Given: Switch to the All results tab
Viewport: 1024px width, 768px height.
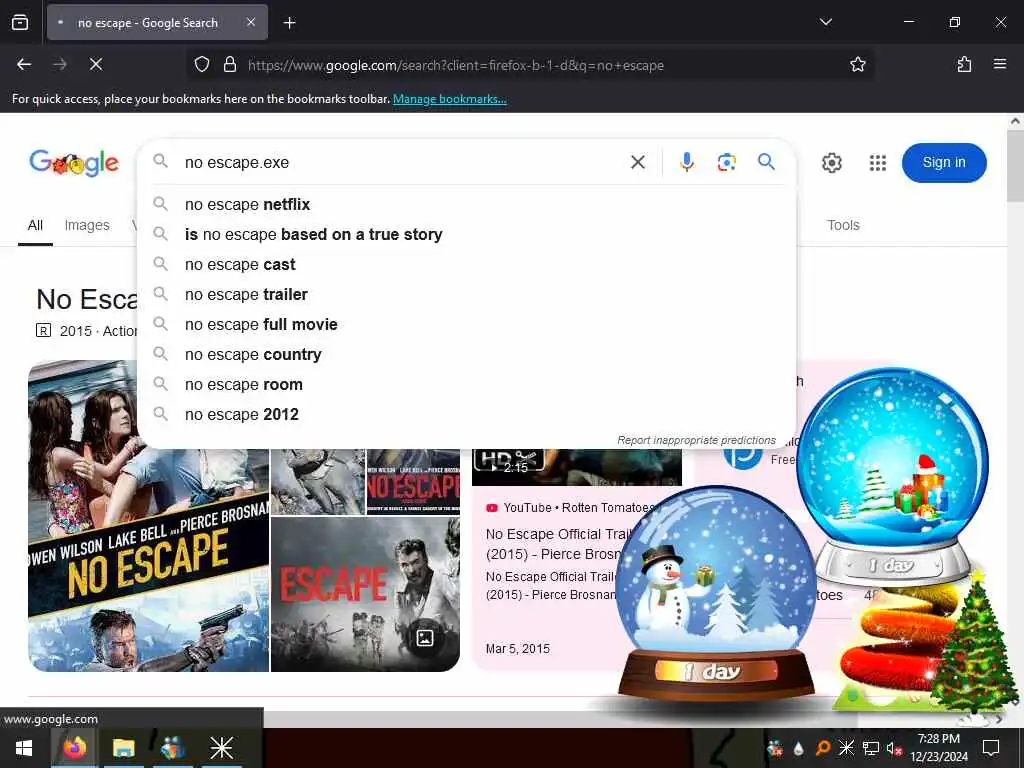Looking at the screenshot, I should click(x=35, y=225).
